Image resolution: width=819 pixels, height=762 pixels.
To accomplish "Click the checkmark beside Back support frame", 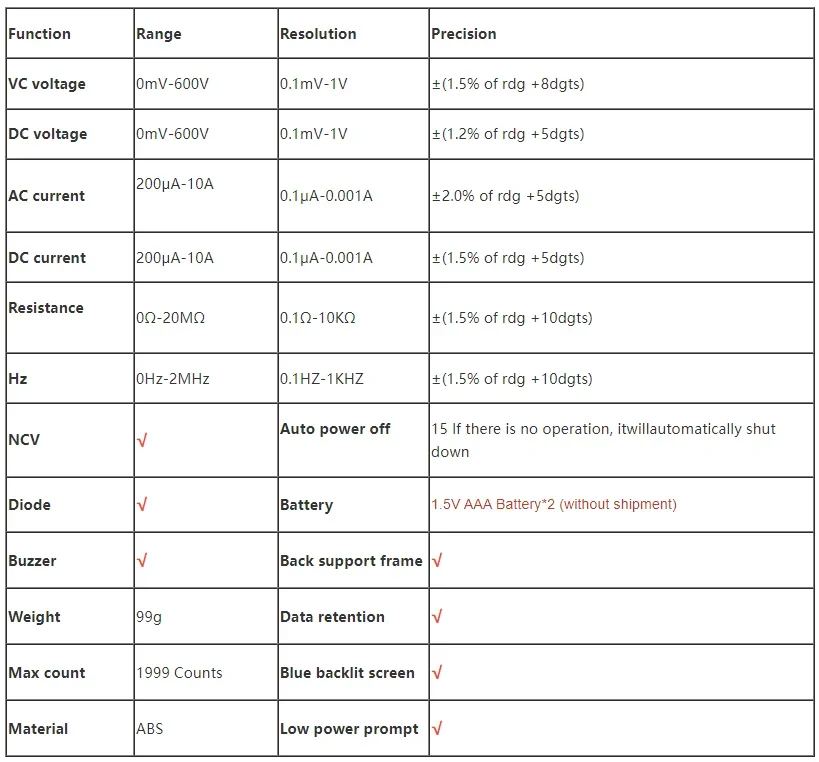I will [x=437, y=560].
